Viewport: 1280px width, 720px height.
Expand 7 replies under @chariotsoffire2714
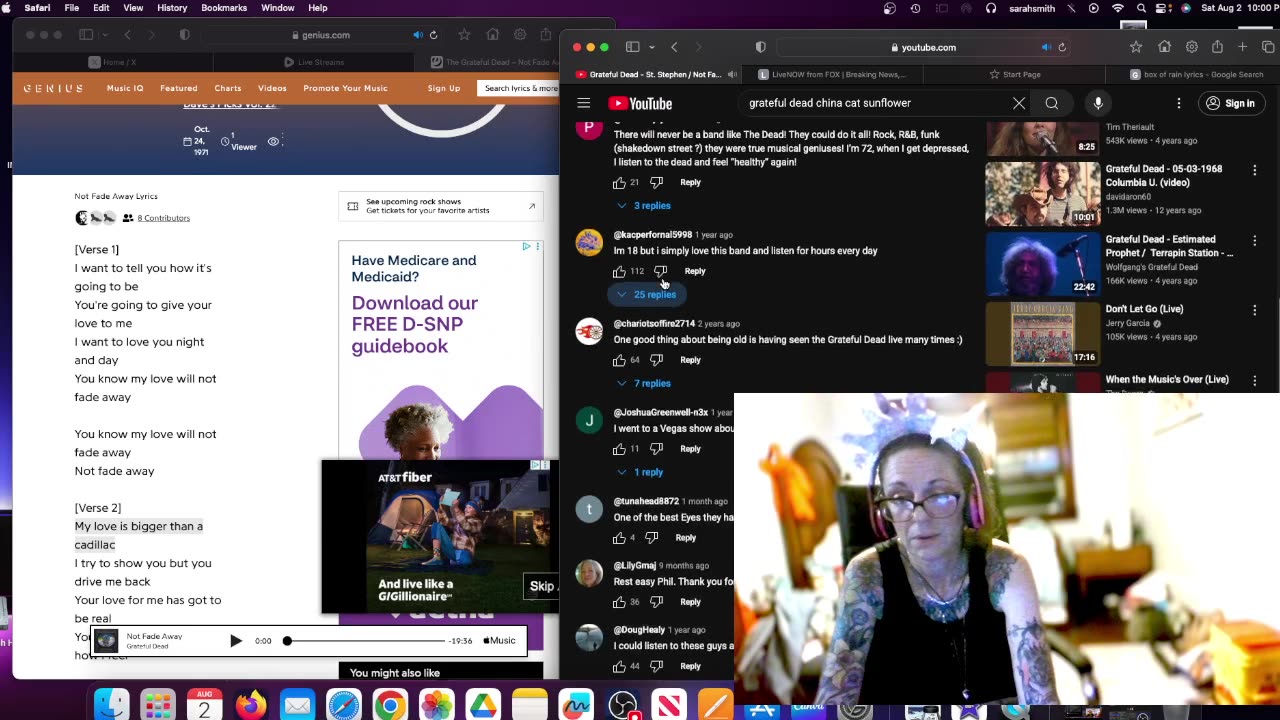click(643, 383)
